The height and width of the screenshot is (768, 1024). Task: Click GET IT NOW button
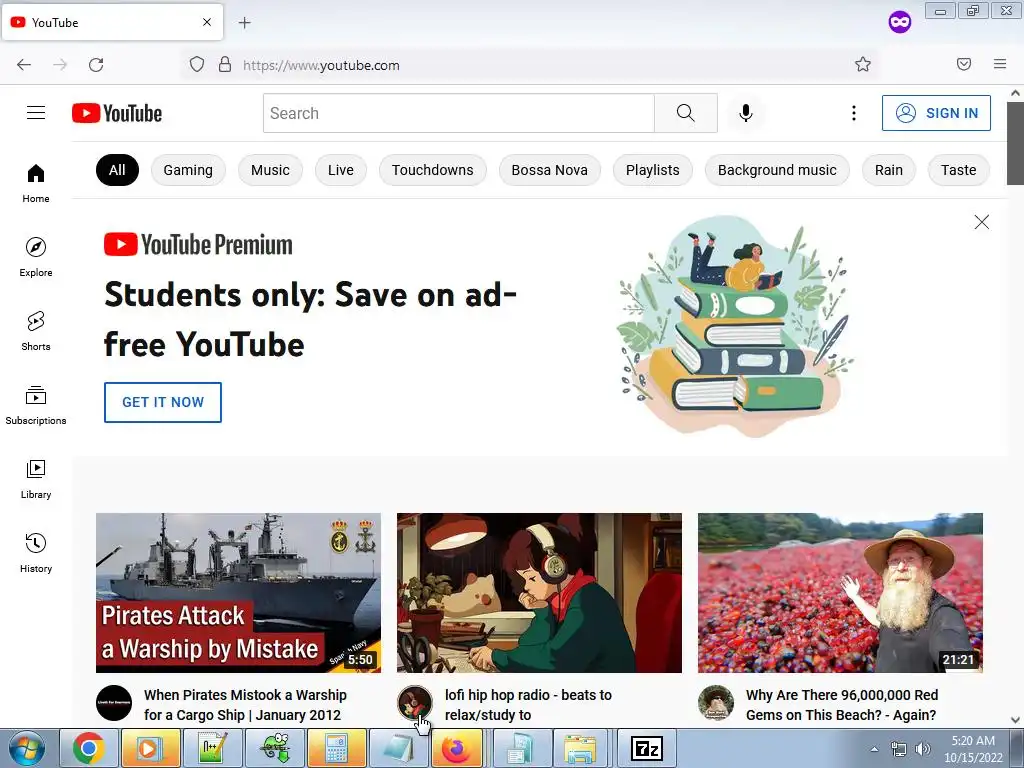point(163,402)
